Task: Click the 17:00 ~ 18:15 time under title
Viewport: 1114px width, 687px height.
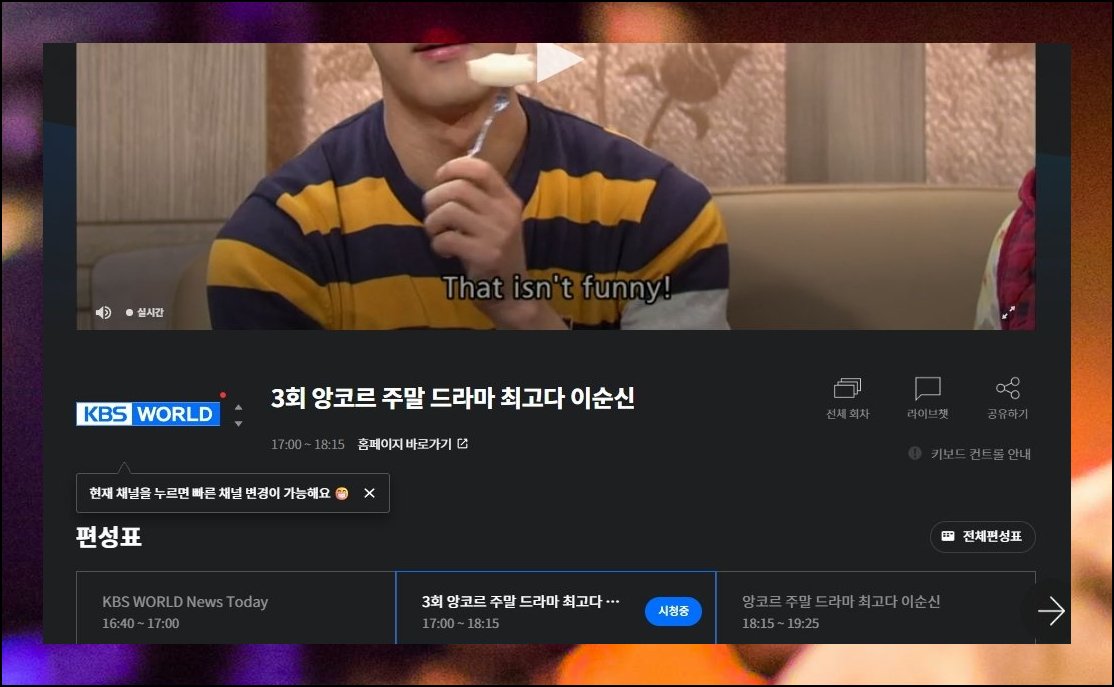Action: pyautogui.click(x=308, y=445)
